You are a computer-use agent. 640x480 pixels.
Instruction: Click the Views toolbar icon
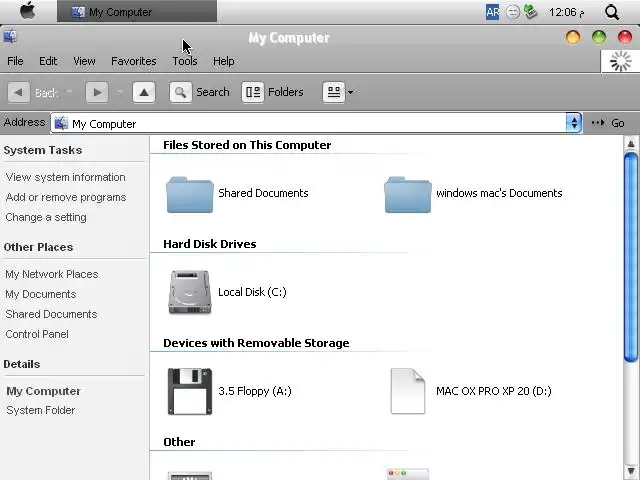point(333,92)
